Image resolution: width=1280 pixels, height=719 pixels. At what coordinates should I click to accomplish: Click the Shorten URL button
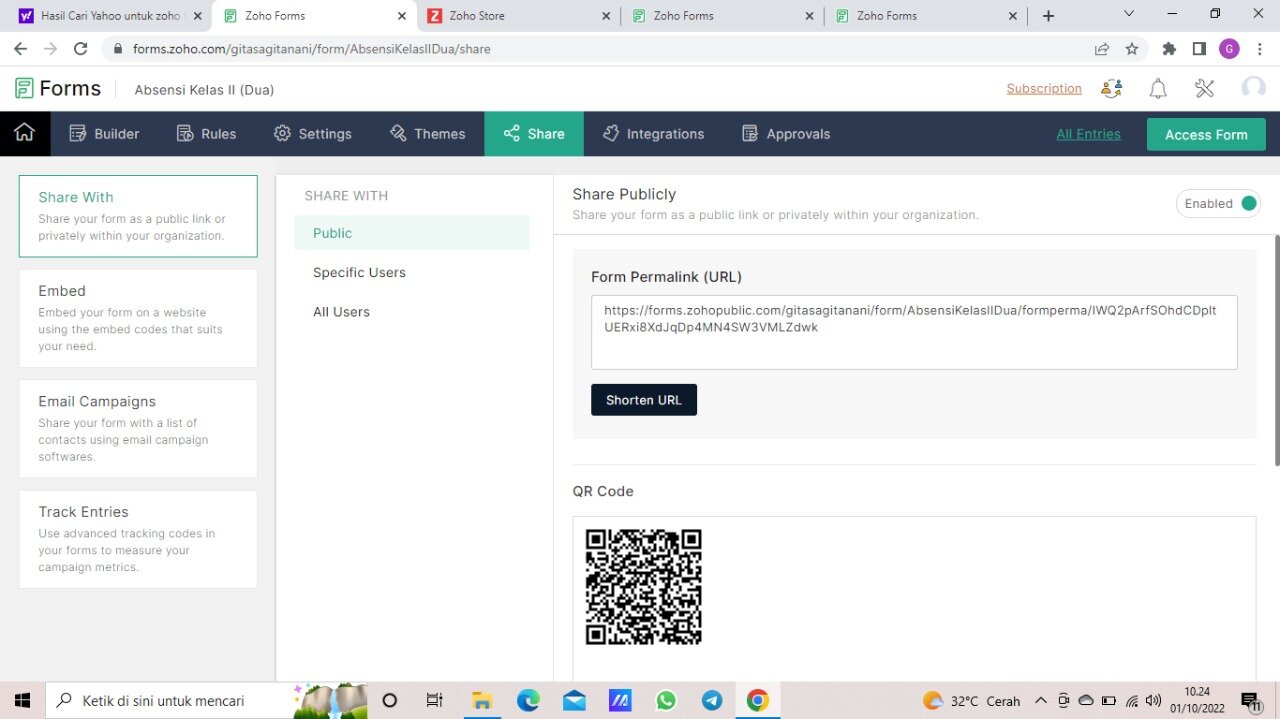point(644,400)
